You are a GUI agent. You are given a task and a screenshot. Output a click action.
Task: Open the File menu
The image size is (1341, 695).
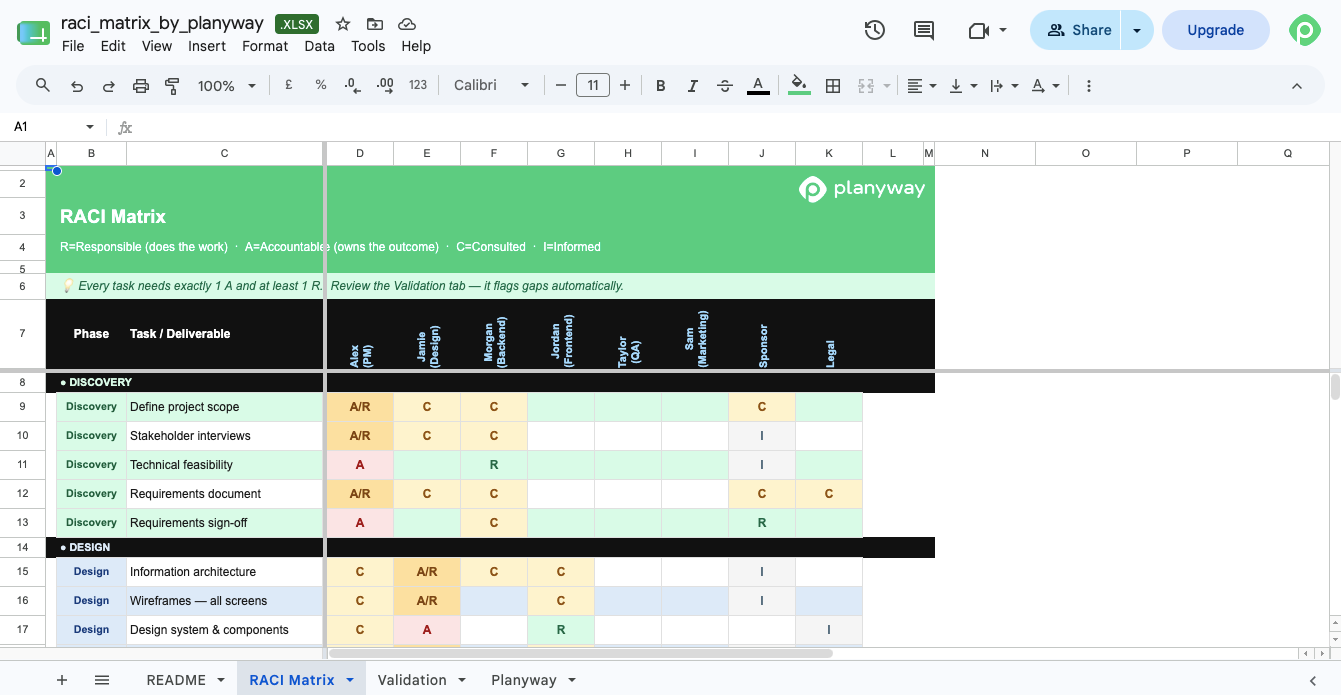pos(73,46)
